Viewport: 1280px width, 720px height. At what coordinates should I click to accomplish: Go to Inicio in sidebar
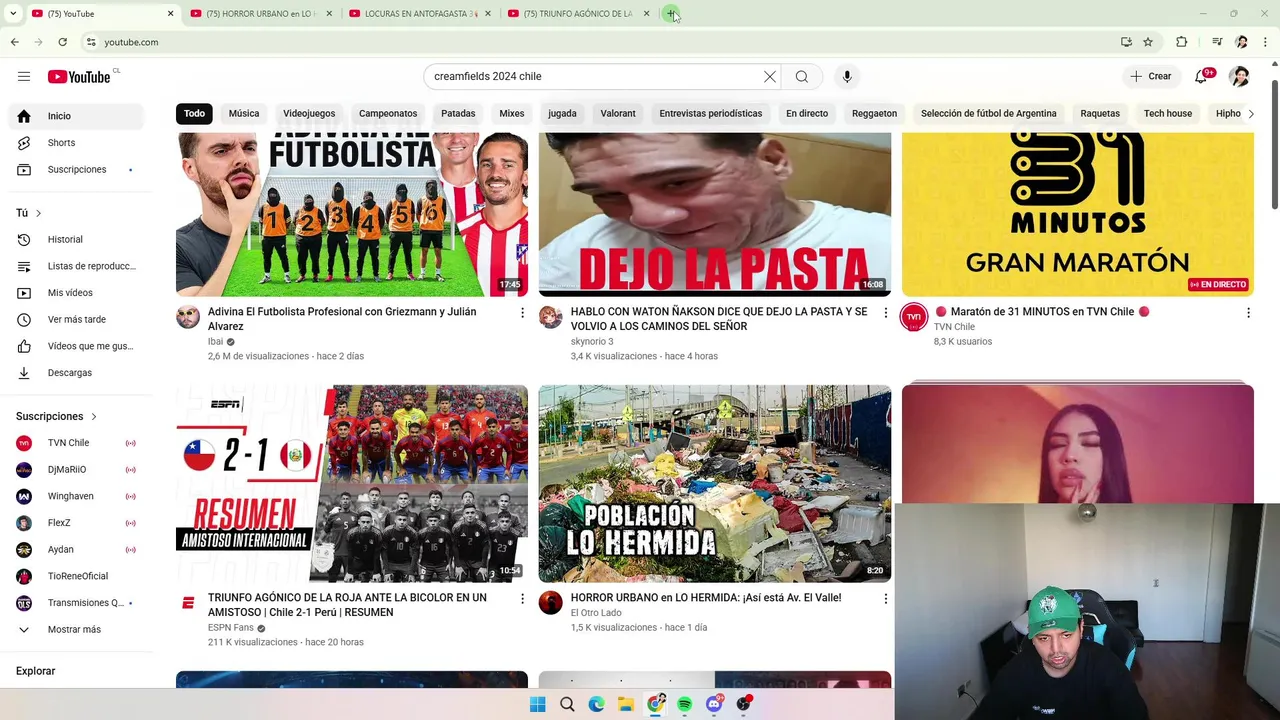(x=77, y=116)
